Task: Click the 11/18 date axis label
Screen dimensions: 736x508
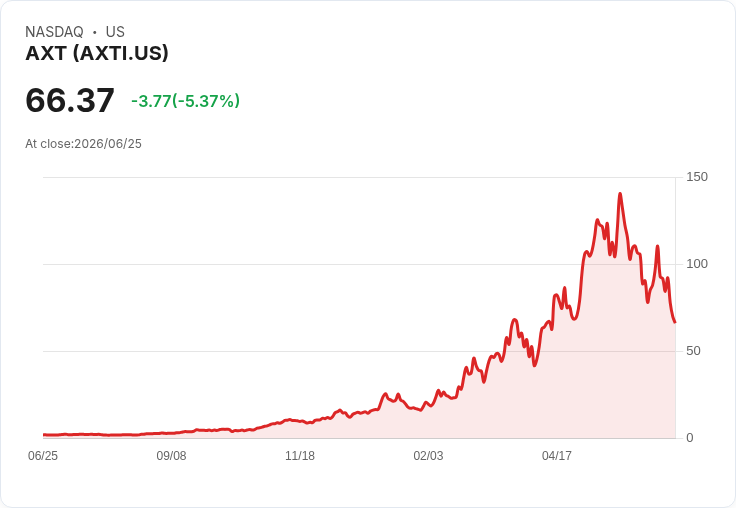Action: click(x=300, y=455)
